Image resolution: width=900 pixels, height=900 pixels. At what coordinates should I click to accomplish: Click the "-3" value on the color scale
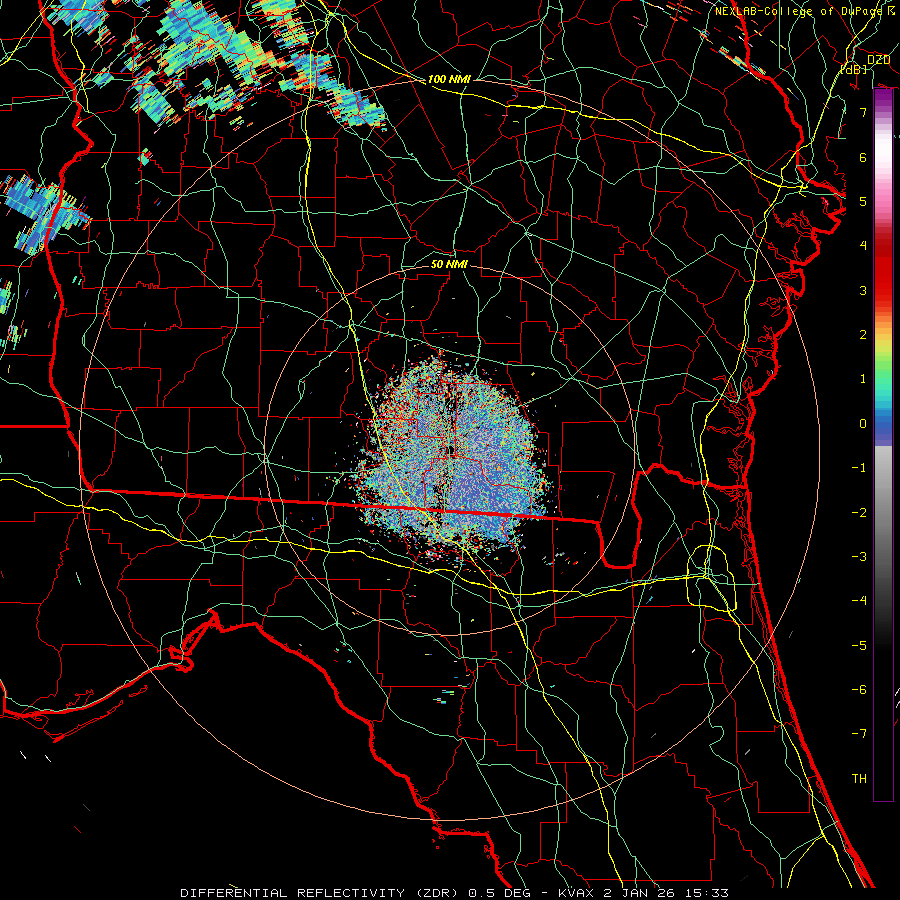tap(859, 557)
